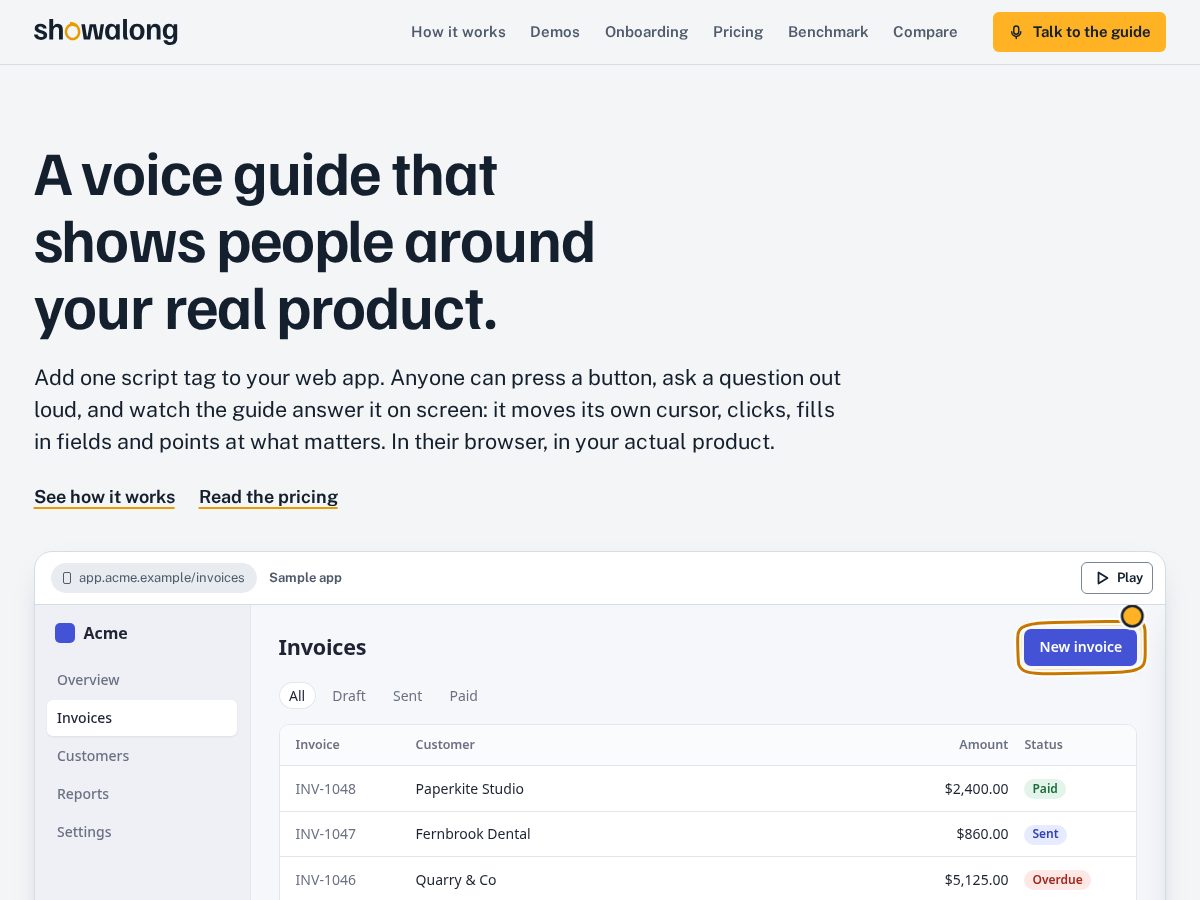Click the play triangle icon in the demo

point(1102,578)
